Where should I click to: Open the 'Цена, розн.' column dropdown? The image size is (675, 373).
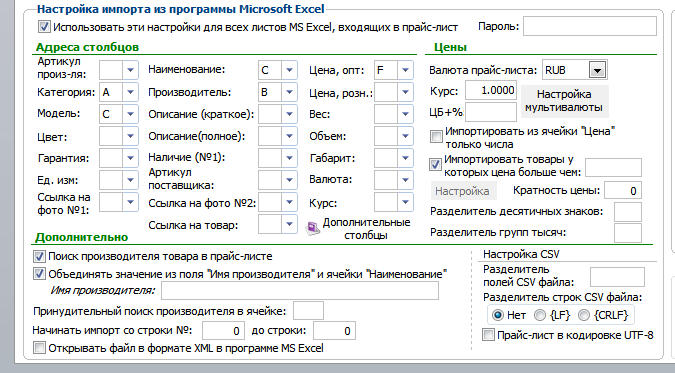(x=405, y=92)
